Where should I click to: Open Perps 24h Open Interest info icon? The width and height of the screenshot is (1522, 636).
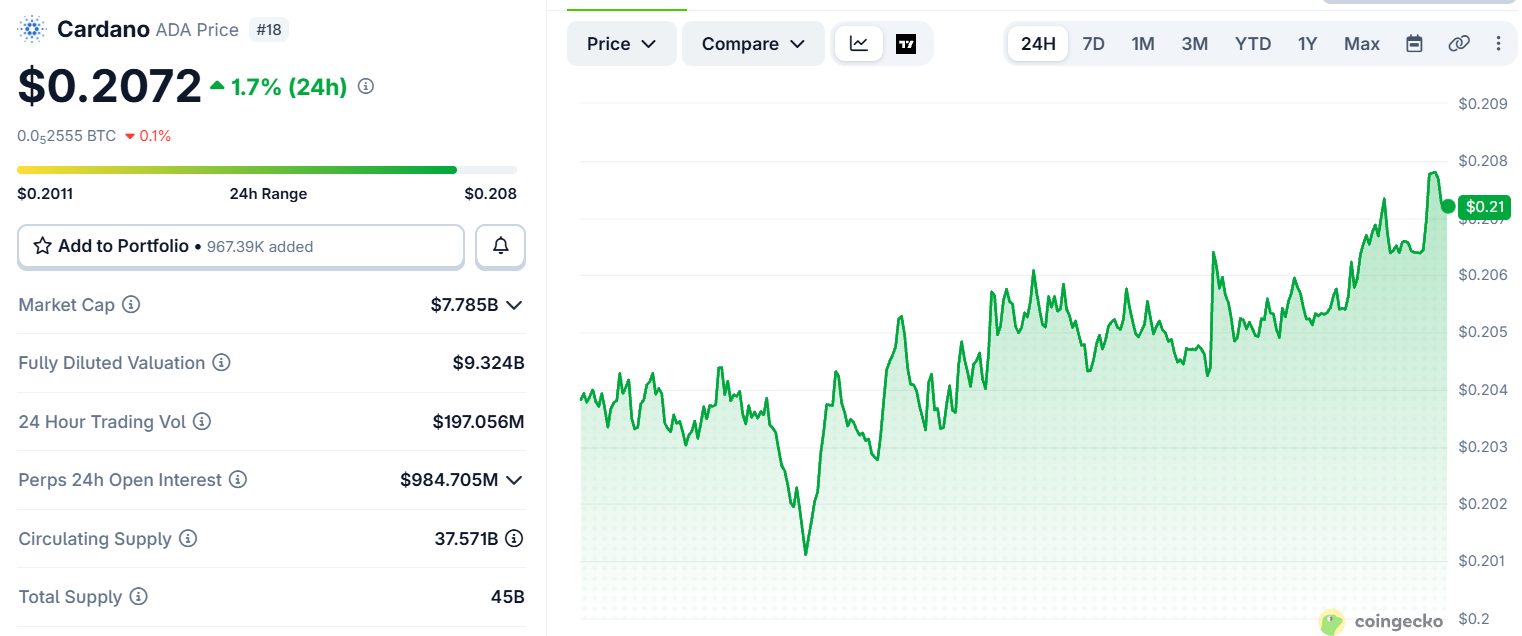click(x=238, y=480)
